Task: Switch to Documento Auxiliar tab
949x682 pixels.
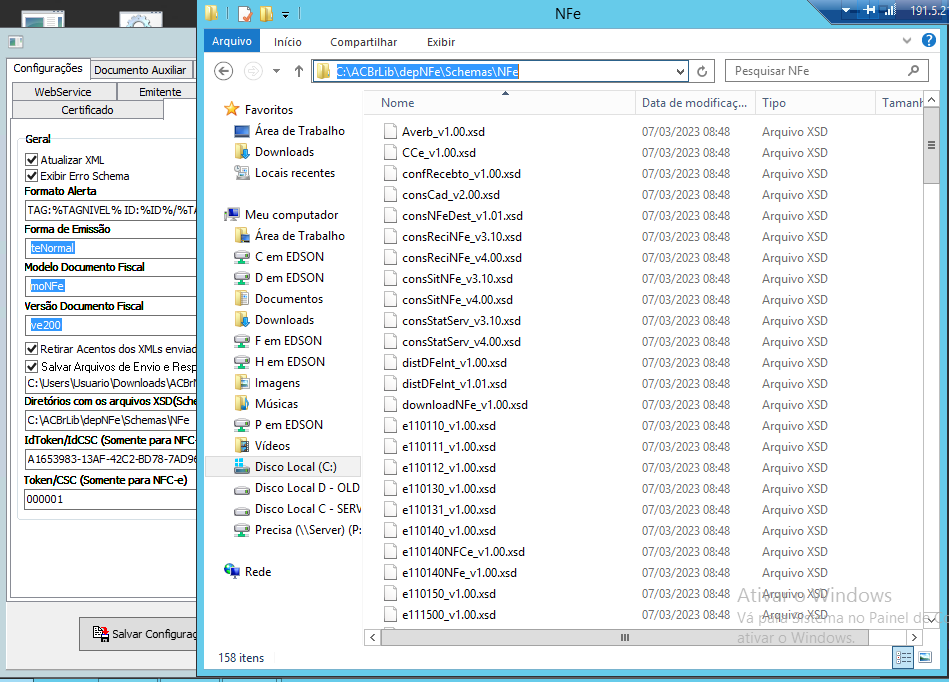Action: [140, 70]
